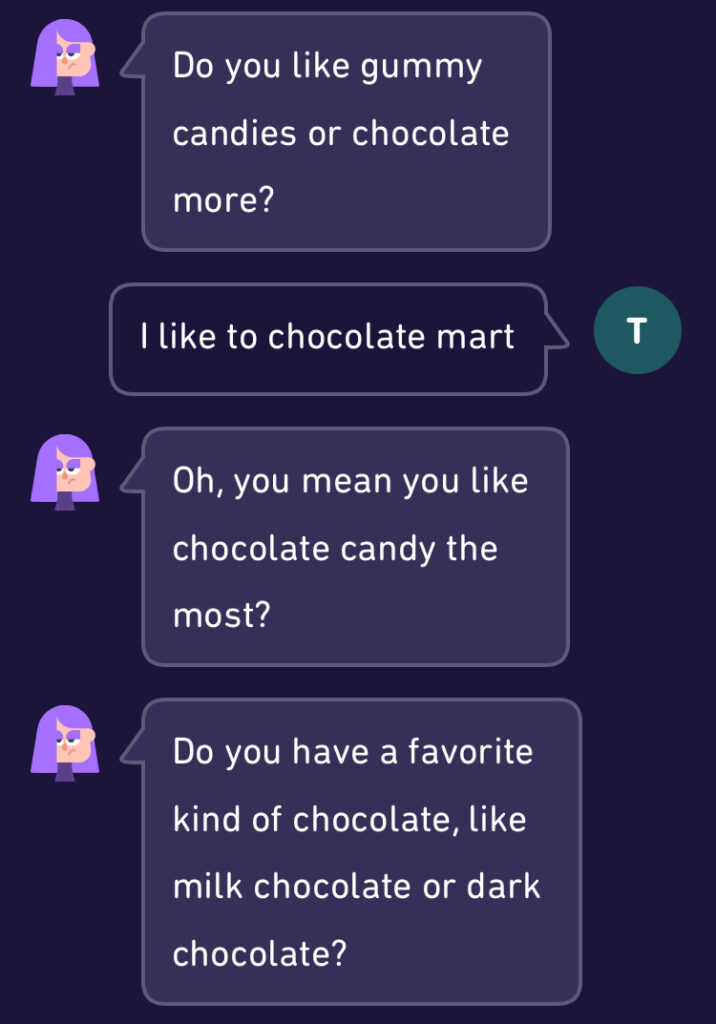Click the purple-haired avatar beside the gummy candies question

point(66,57)
